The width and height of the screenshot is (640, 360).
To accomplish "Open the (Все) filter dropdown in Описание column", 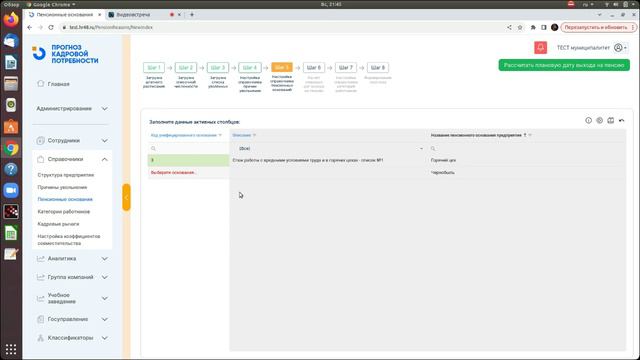I will click(421, 149).
